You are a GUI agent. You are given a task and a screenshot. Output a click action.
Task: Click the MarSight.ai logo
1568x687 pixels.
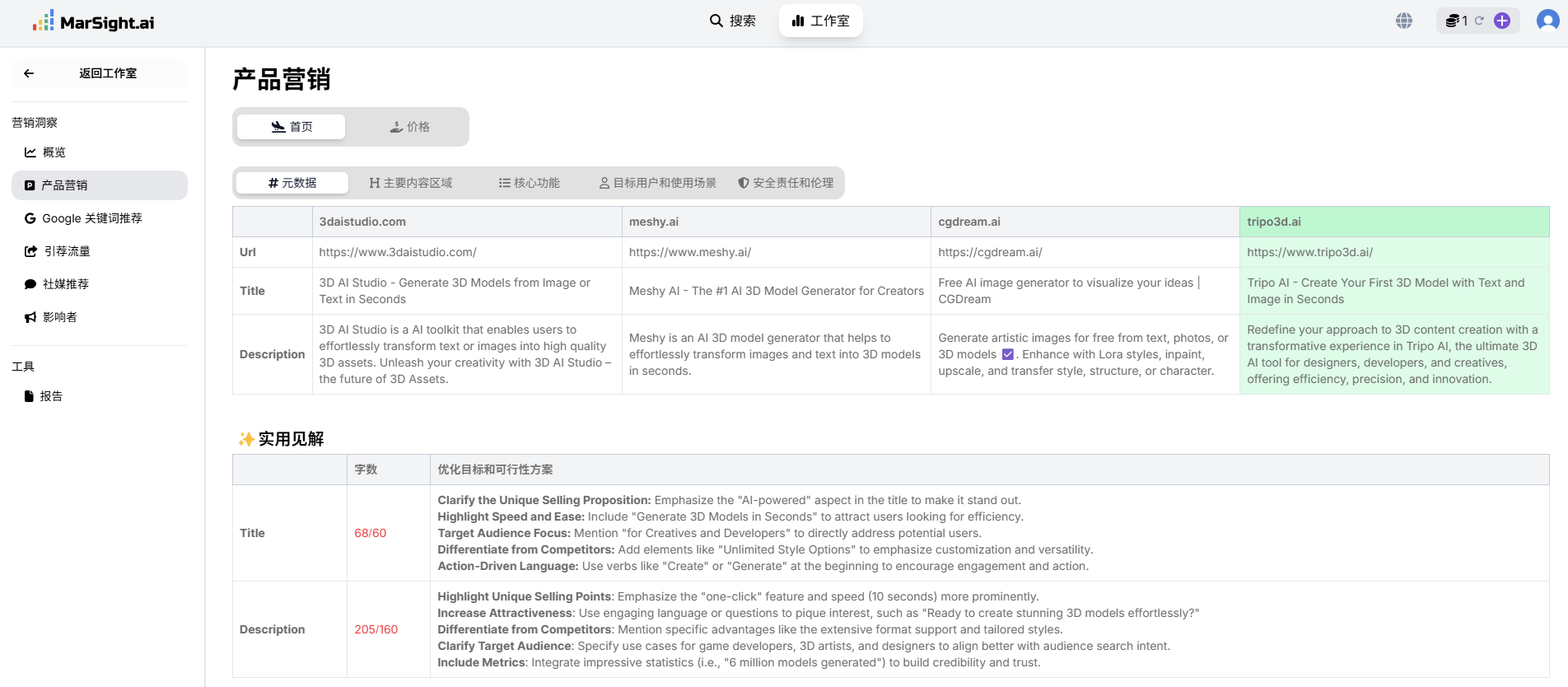click(x=93, y=22)
